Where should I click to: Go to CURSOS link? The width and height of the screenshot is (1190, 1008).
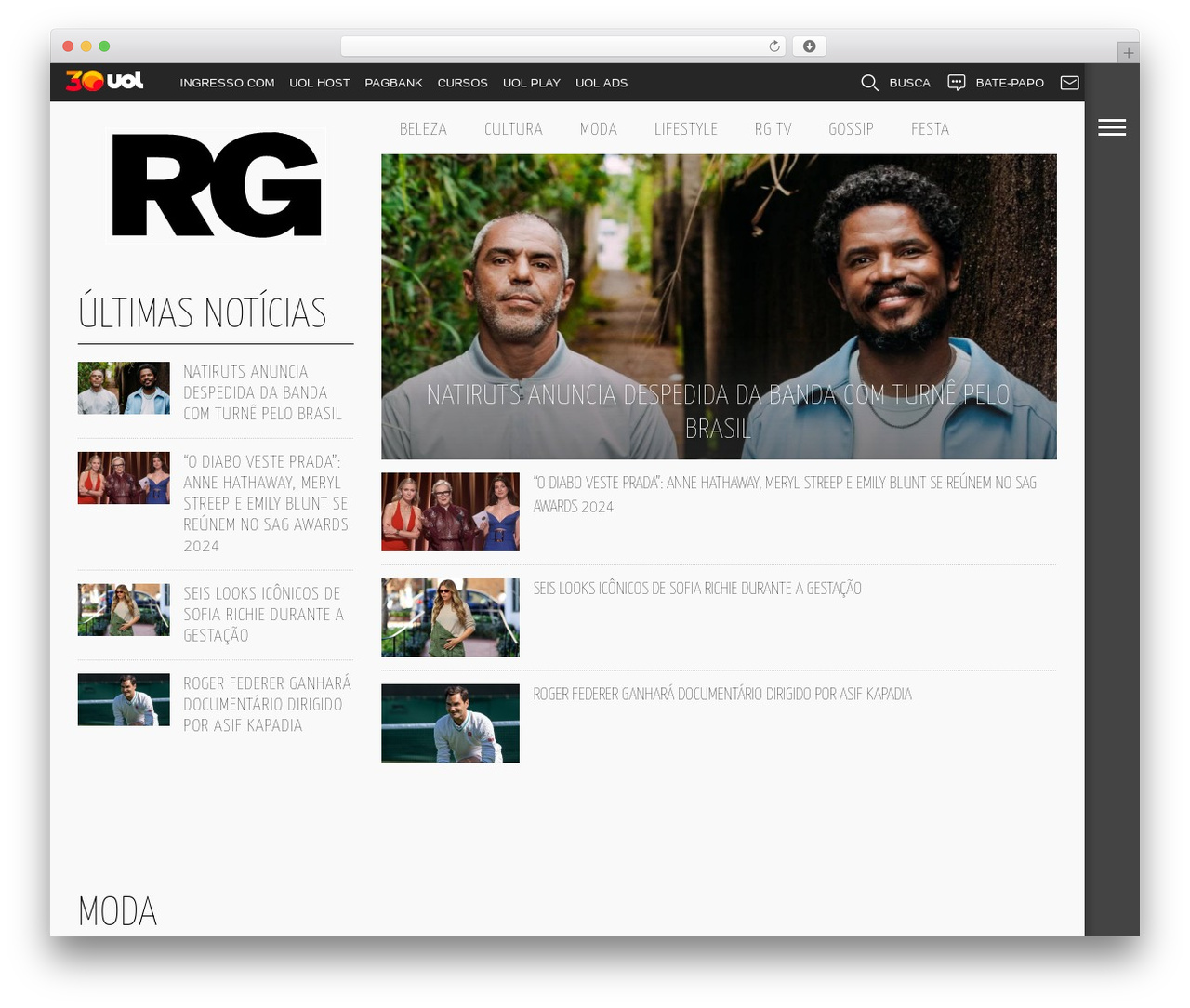tap(463, 83)
